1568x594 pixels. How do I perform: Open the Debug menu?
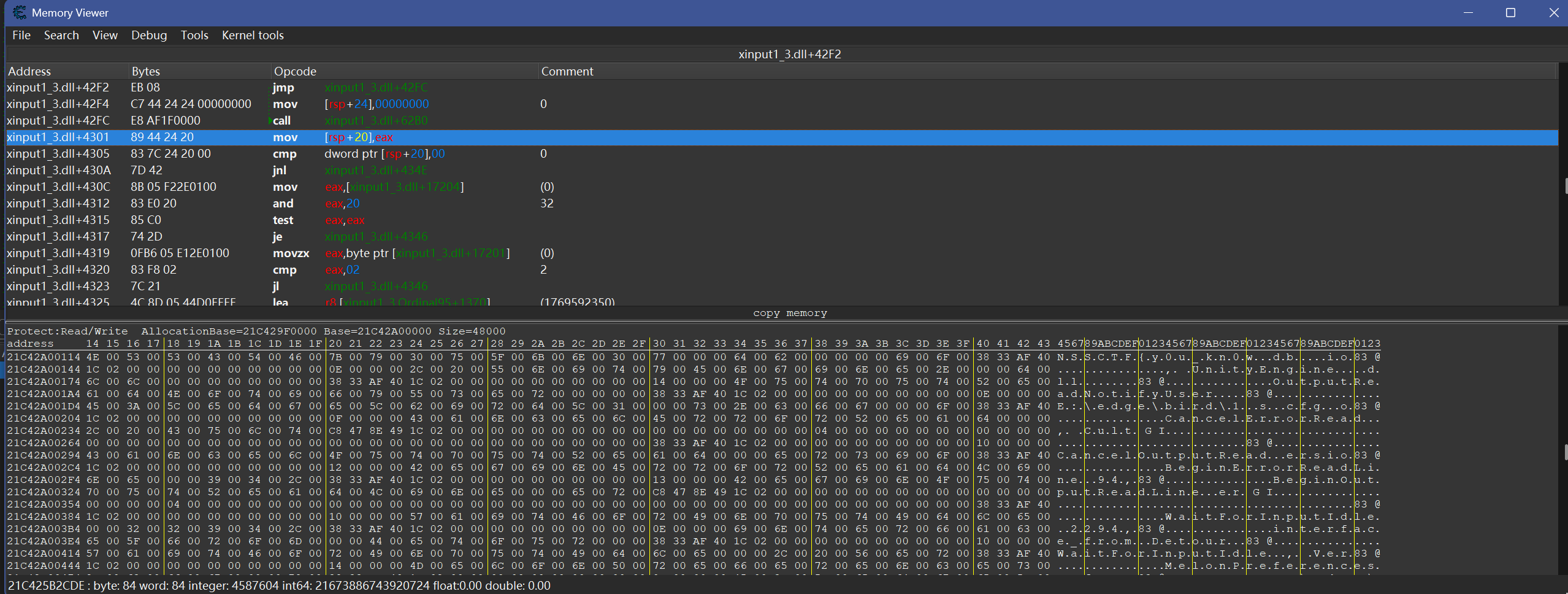149,35
